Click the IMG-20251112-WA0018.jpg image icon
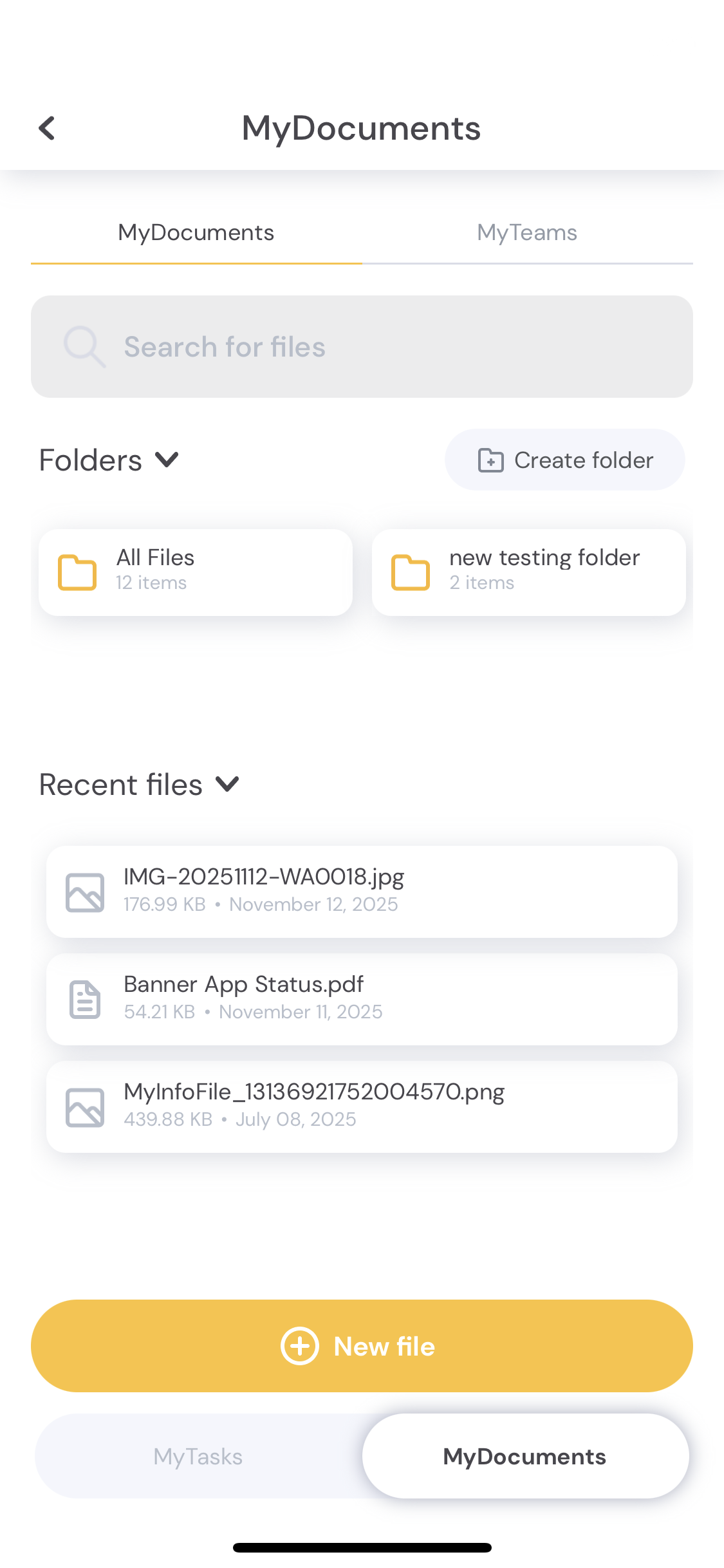 tap(85, 892)
